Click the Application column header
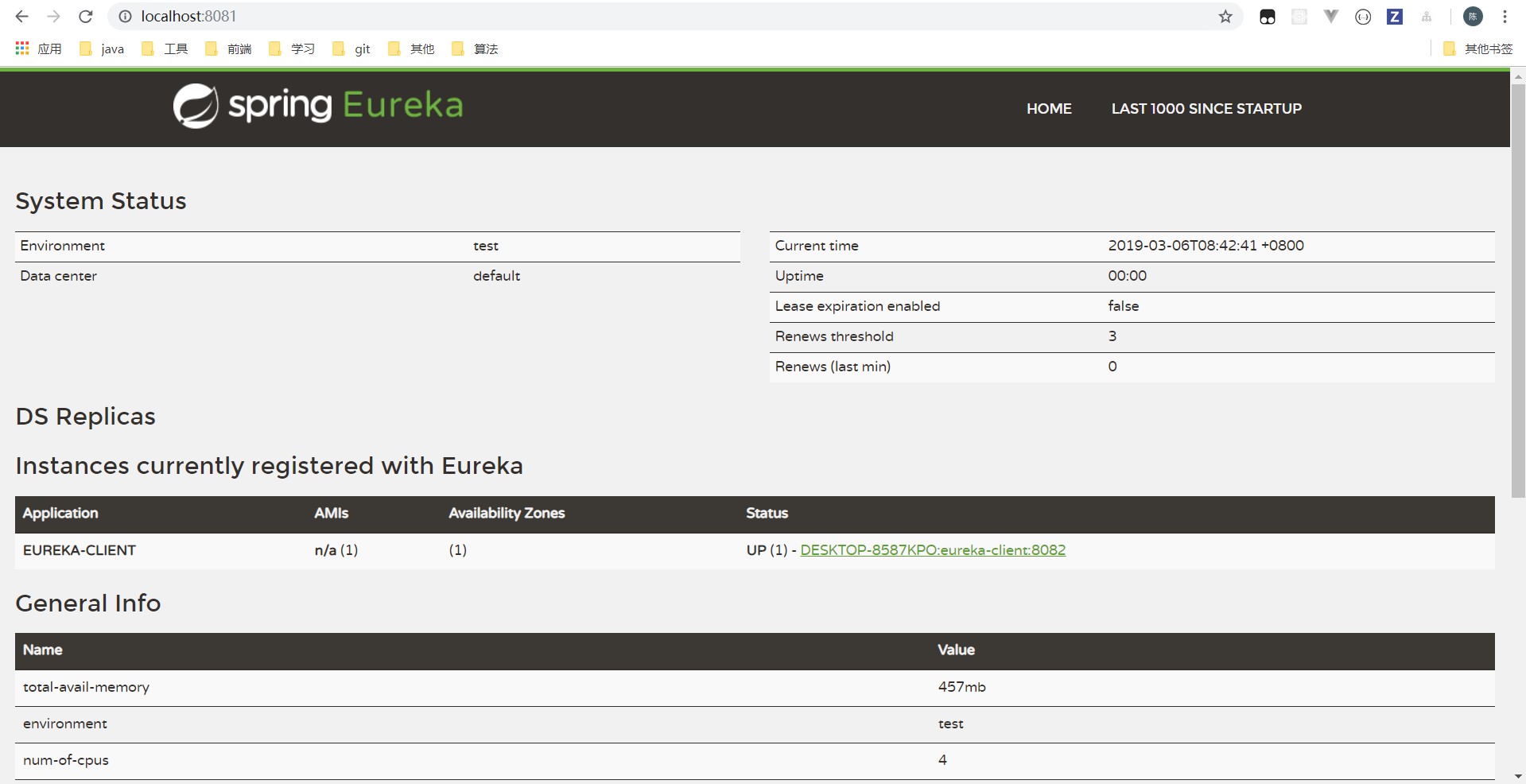This screenshot has height=784, width=1526. tap(60, 514)
